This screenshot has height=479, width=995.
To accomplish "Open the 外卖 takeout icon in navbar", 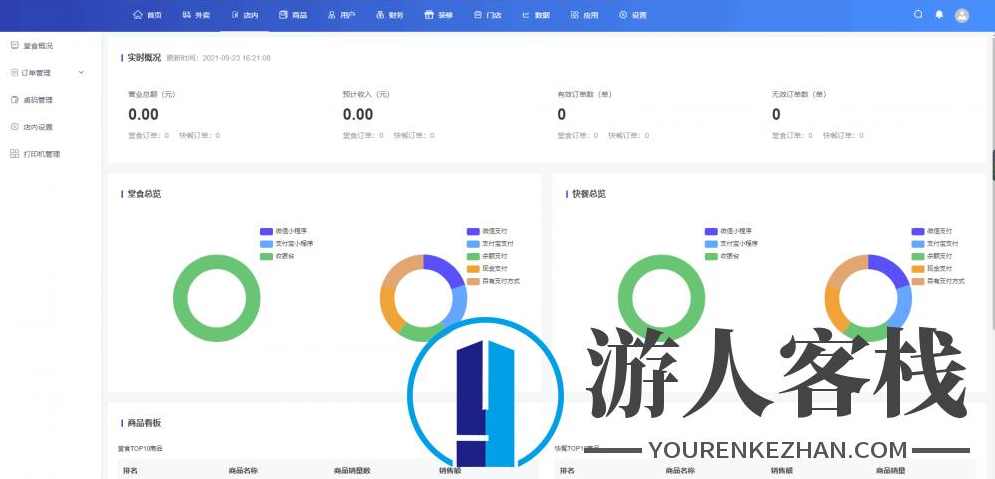I will pos(187,15).
